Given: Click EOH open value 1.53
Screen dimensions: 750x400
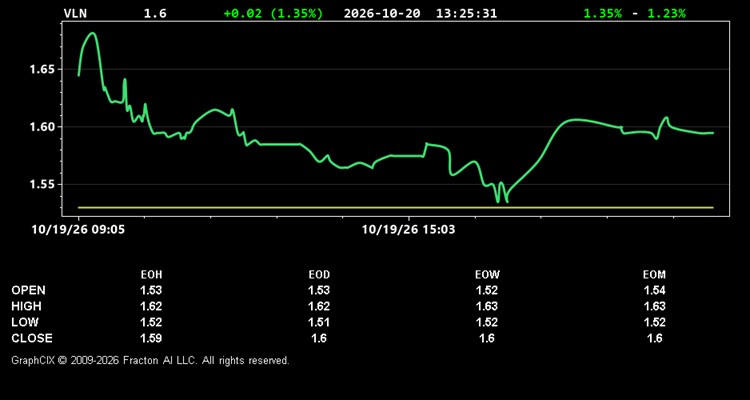Looking at the screenshot, I should tap(151, 290).
